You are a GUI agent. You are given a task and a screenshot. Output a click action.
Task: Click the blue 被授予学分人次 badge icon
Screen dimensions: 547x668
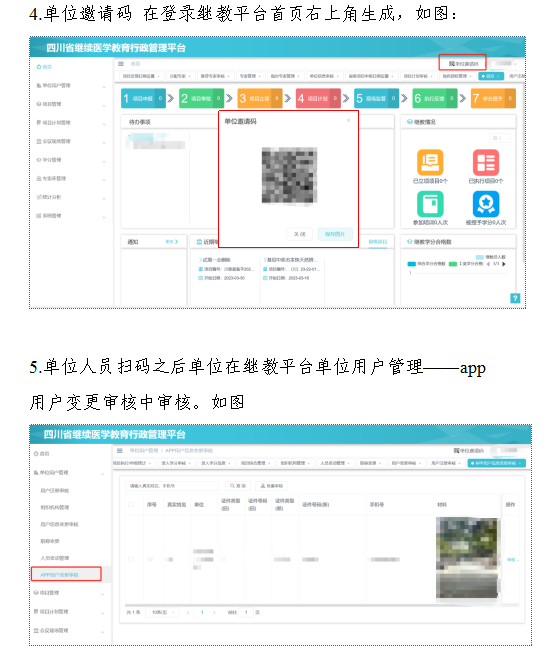tap(486, 204)
